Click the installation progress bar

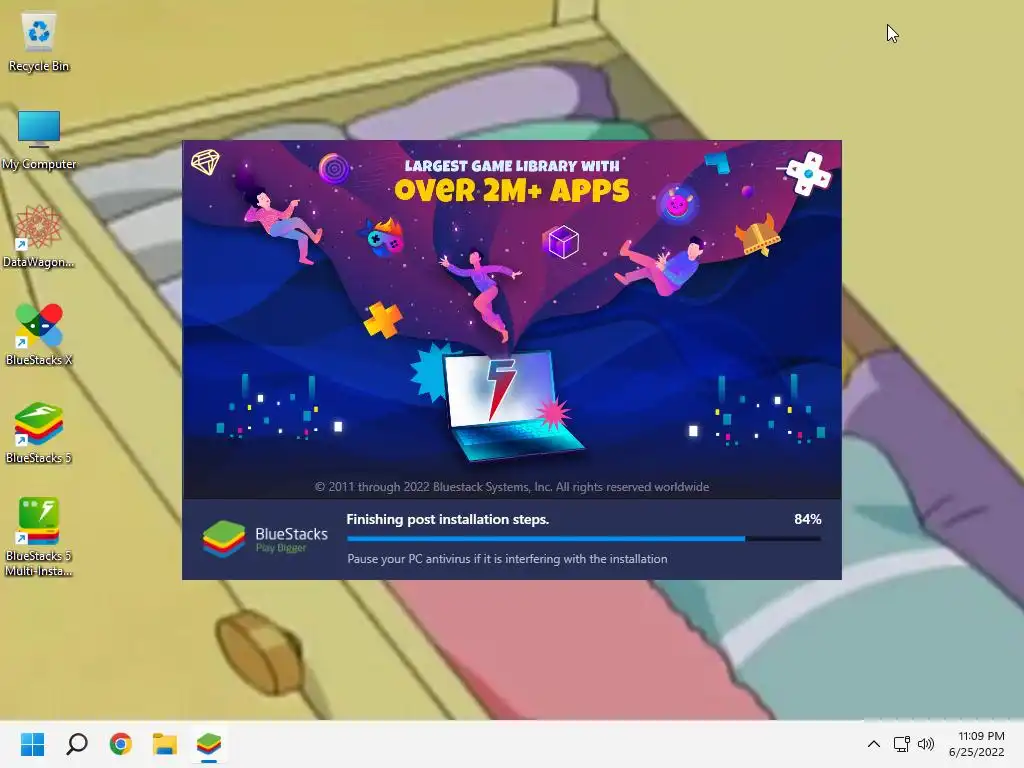coord(584,539)
